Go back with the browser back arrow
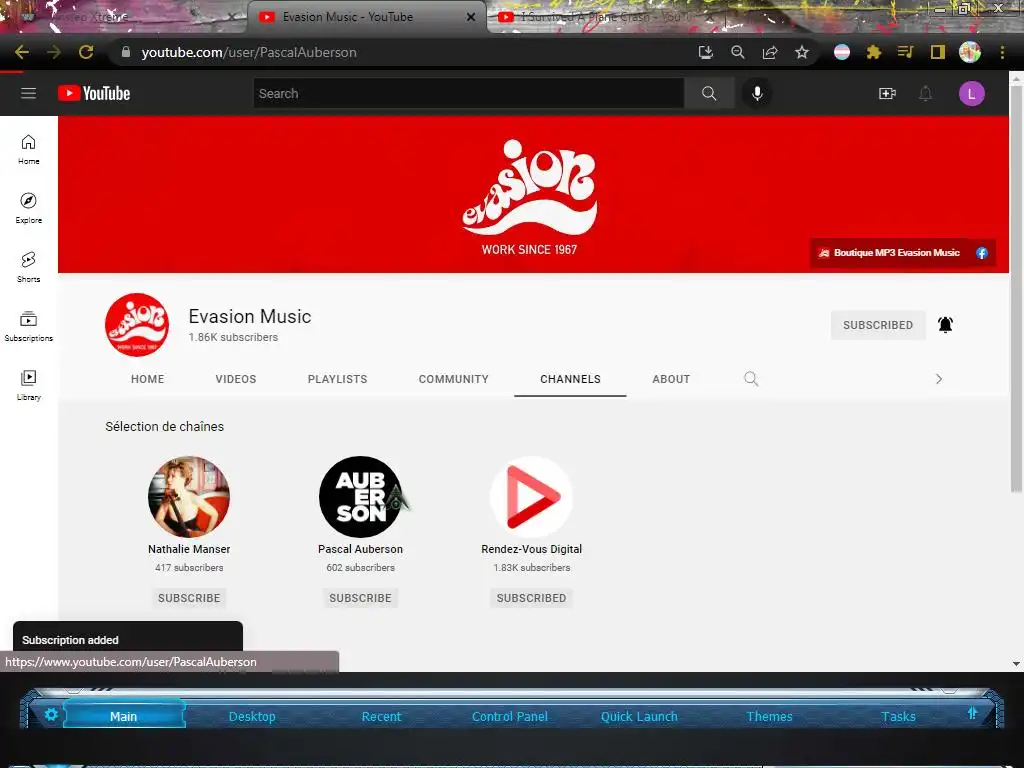 tap(22, 52)
